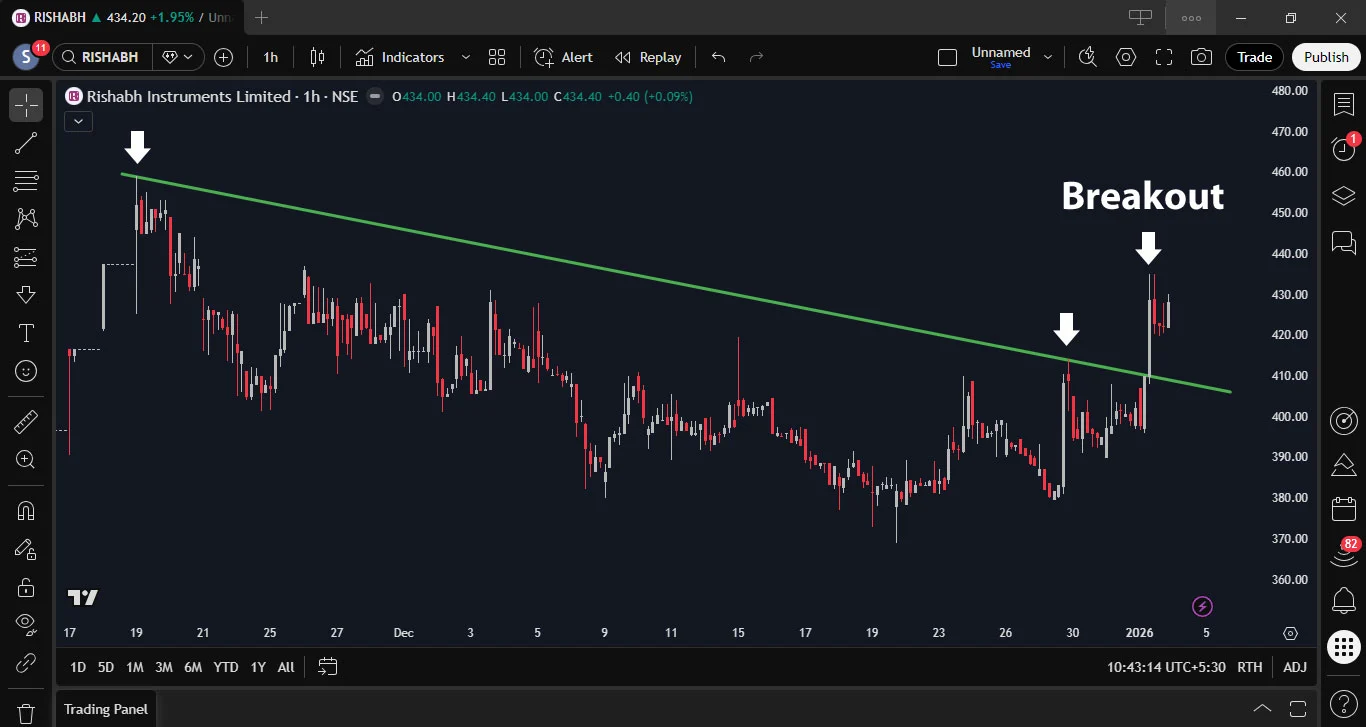1366x727 pixels.
Task: Open the candlestick chart type selector
Action: pyautogui.click(x=318, y=57)
